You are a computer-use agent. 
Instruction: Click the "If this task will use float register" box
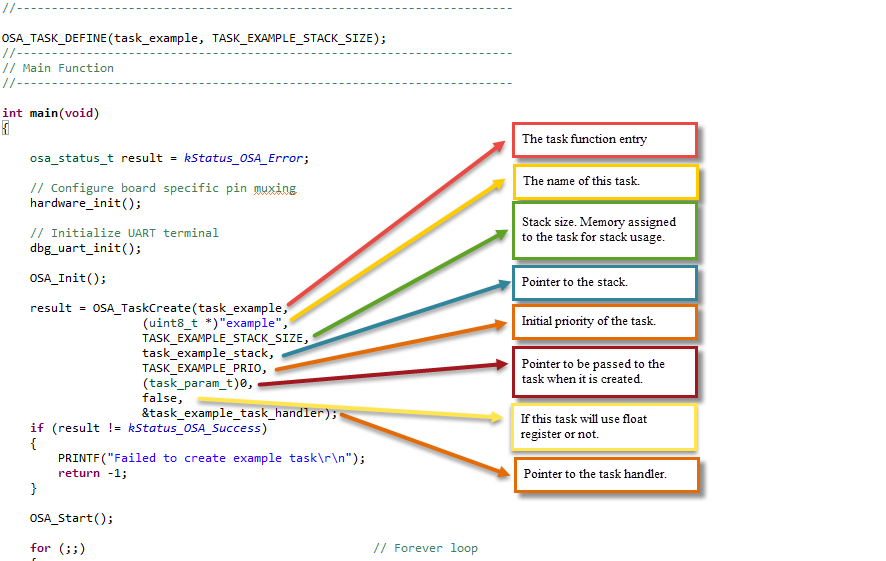[x=603, y=427]
